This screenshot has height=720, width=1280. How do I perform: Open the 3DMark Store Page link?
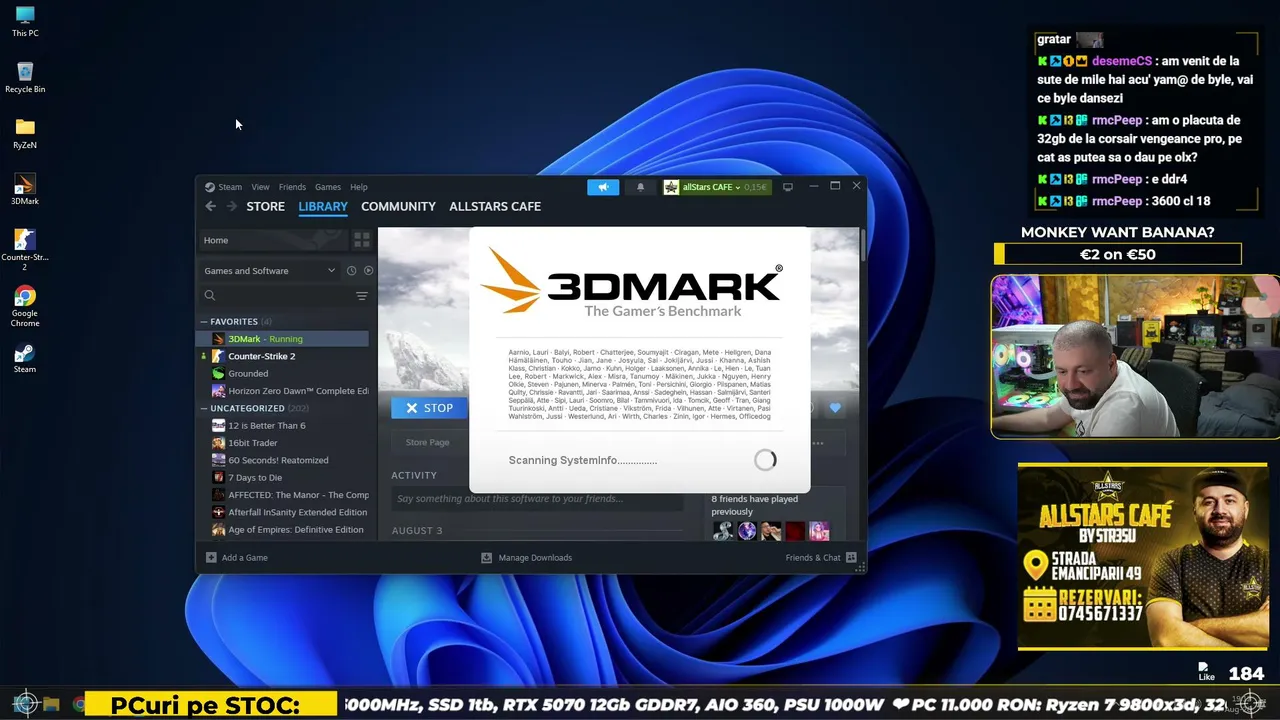[427, 442]
